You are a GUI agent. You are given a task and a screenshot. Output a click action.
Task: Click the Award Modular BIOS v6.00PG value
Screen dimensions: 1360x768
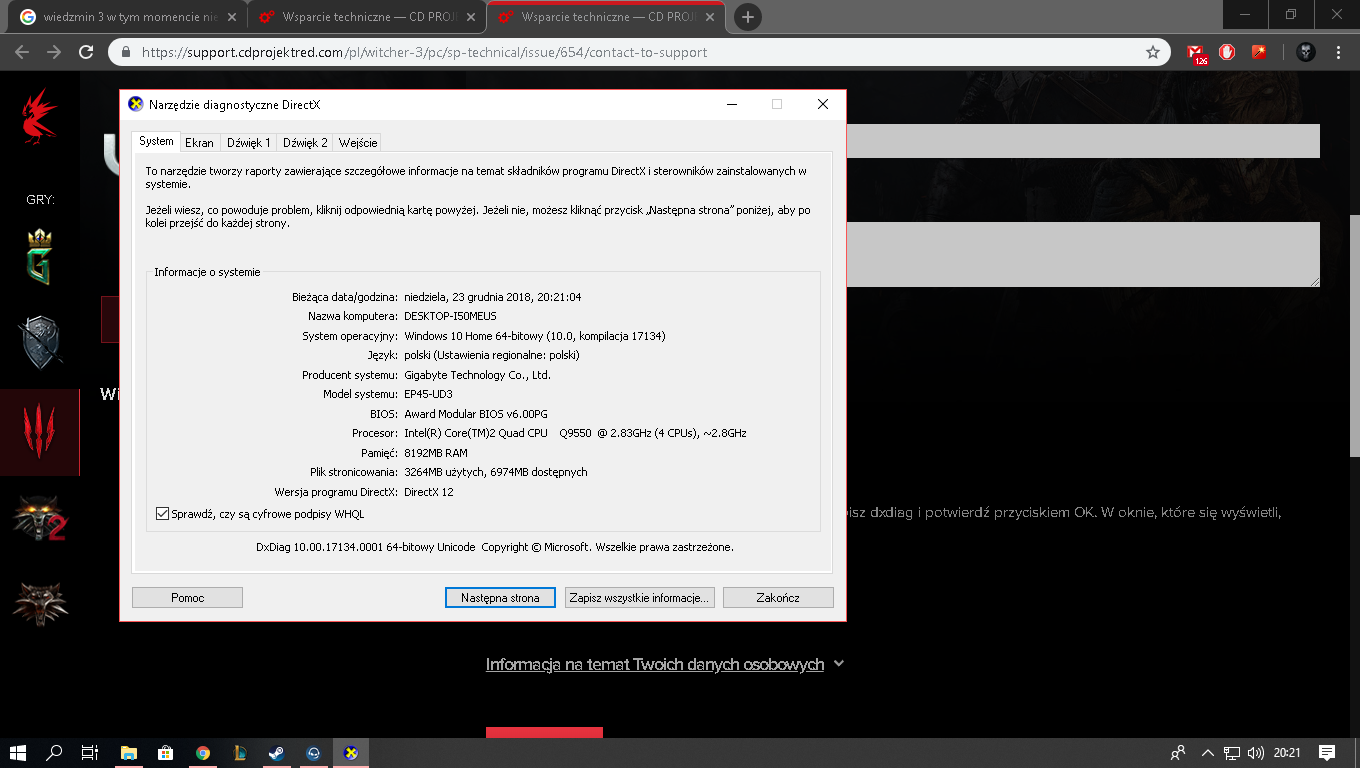tap(476, 414)
